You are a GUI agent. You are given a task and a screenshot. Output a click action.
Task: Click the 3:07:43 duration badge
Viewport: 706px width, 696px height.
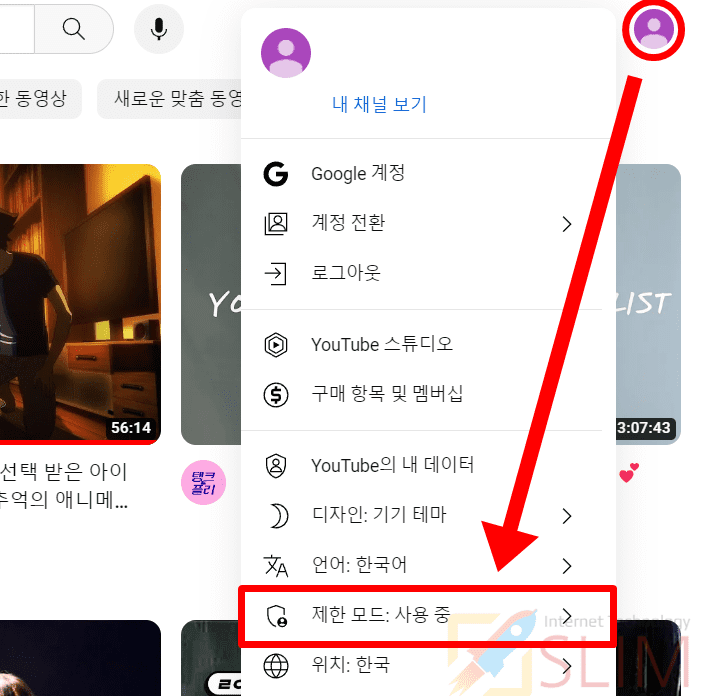(x=644, y=428)
